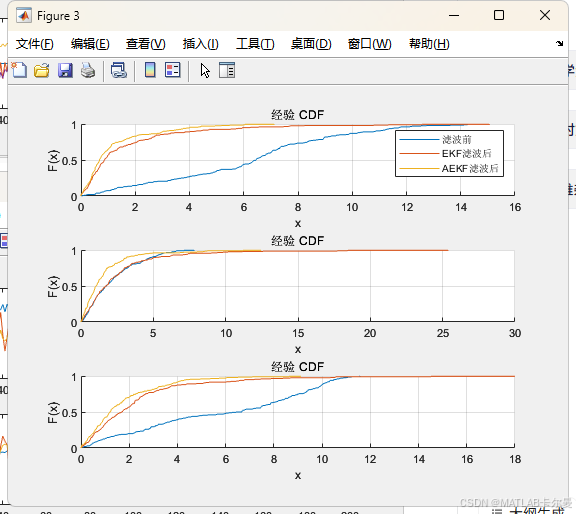Select the AEKF滤波后 legend entry
576x514 pixels.
point(449,169)
